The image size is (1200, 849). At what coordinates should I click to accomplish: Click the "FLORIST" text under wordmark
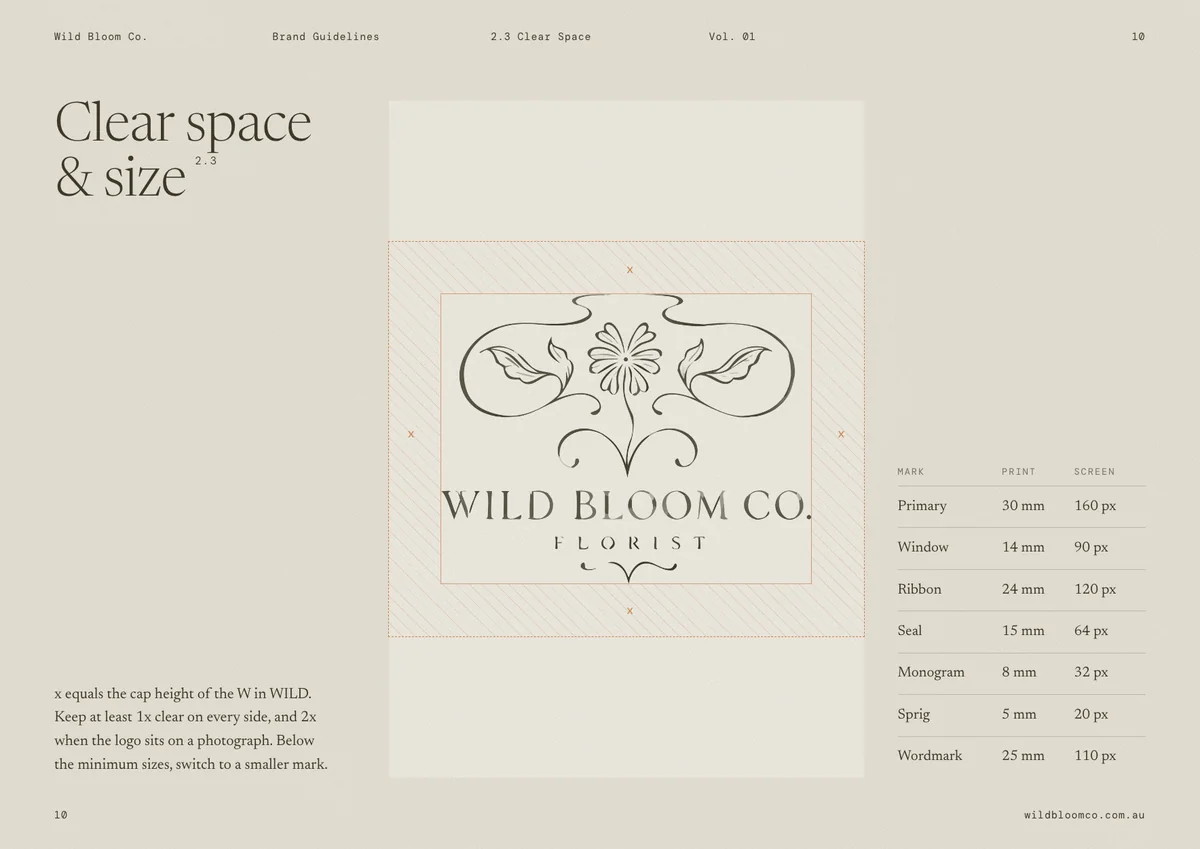click(630, 543)
